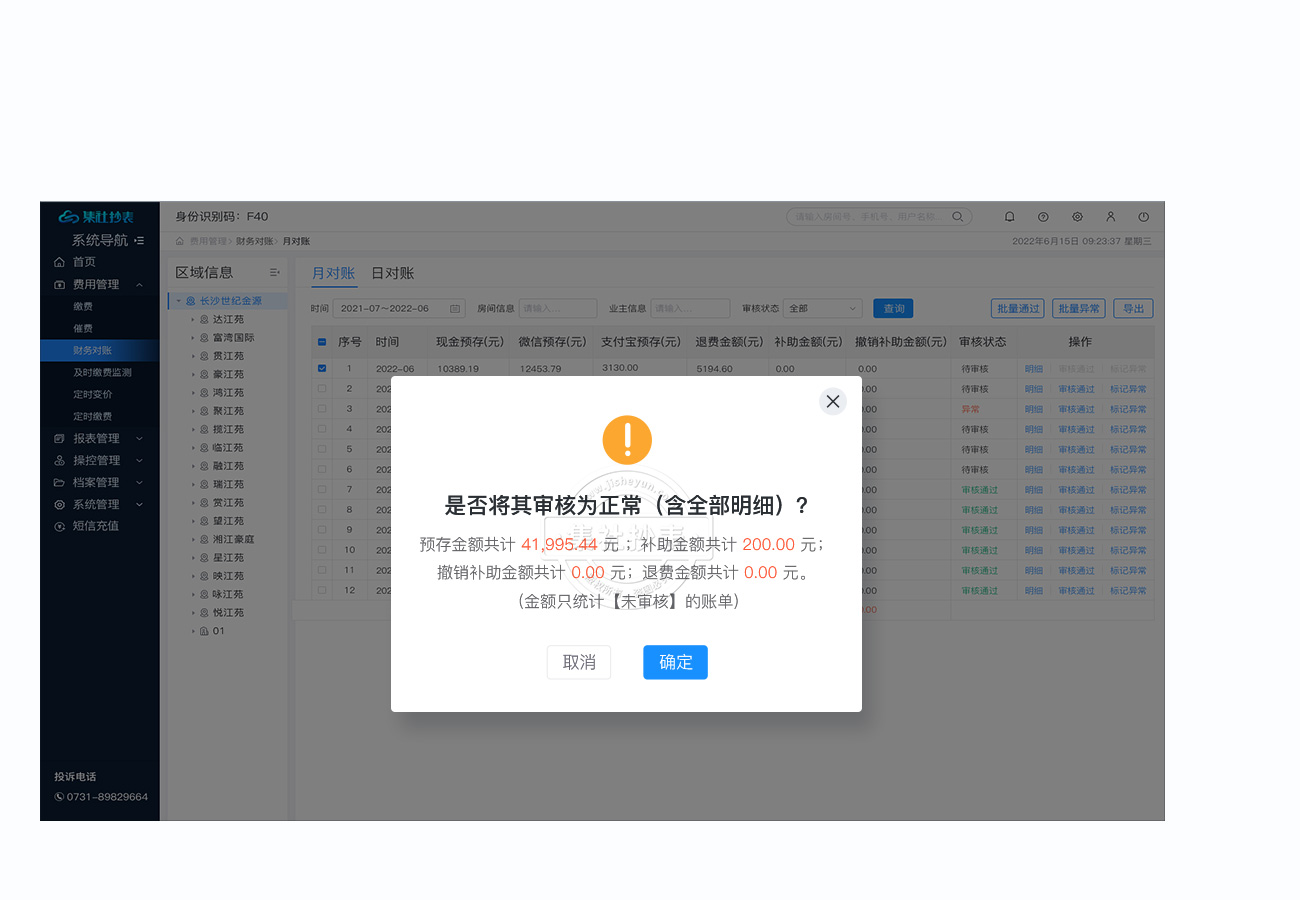This screenshot has width=1300, height=900.
Task: Click the notification bell icon
Action: coord(1009,216)
